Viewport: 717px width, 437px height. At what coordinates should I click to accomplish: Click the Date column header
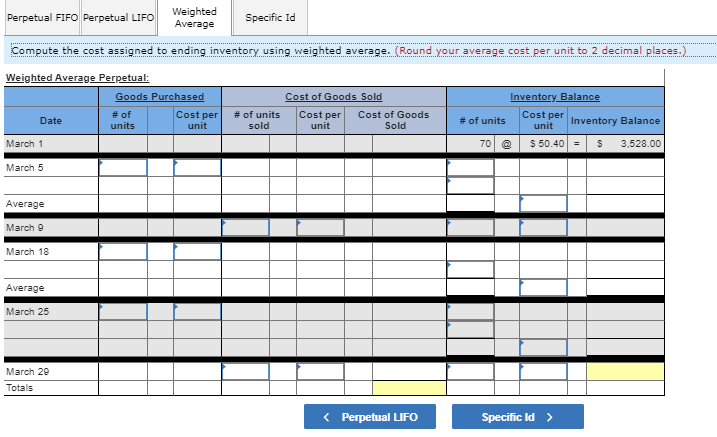[51, 121]
